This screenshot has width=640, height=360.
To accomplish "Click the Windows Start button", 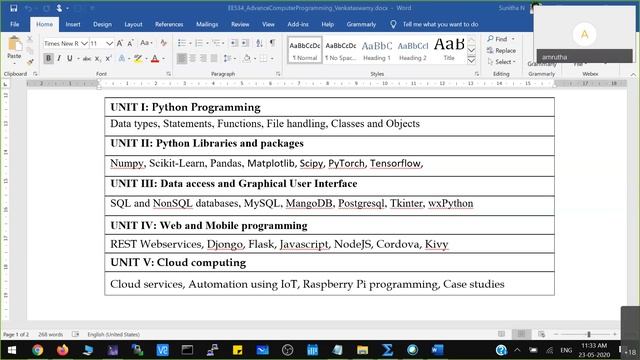I will click(11, 350).
